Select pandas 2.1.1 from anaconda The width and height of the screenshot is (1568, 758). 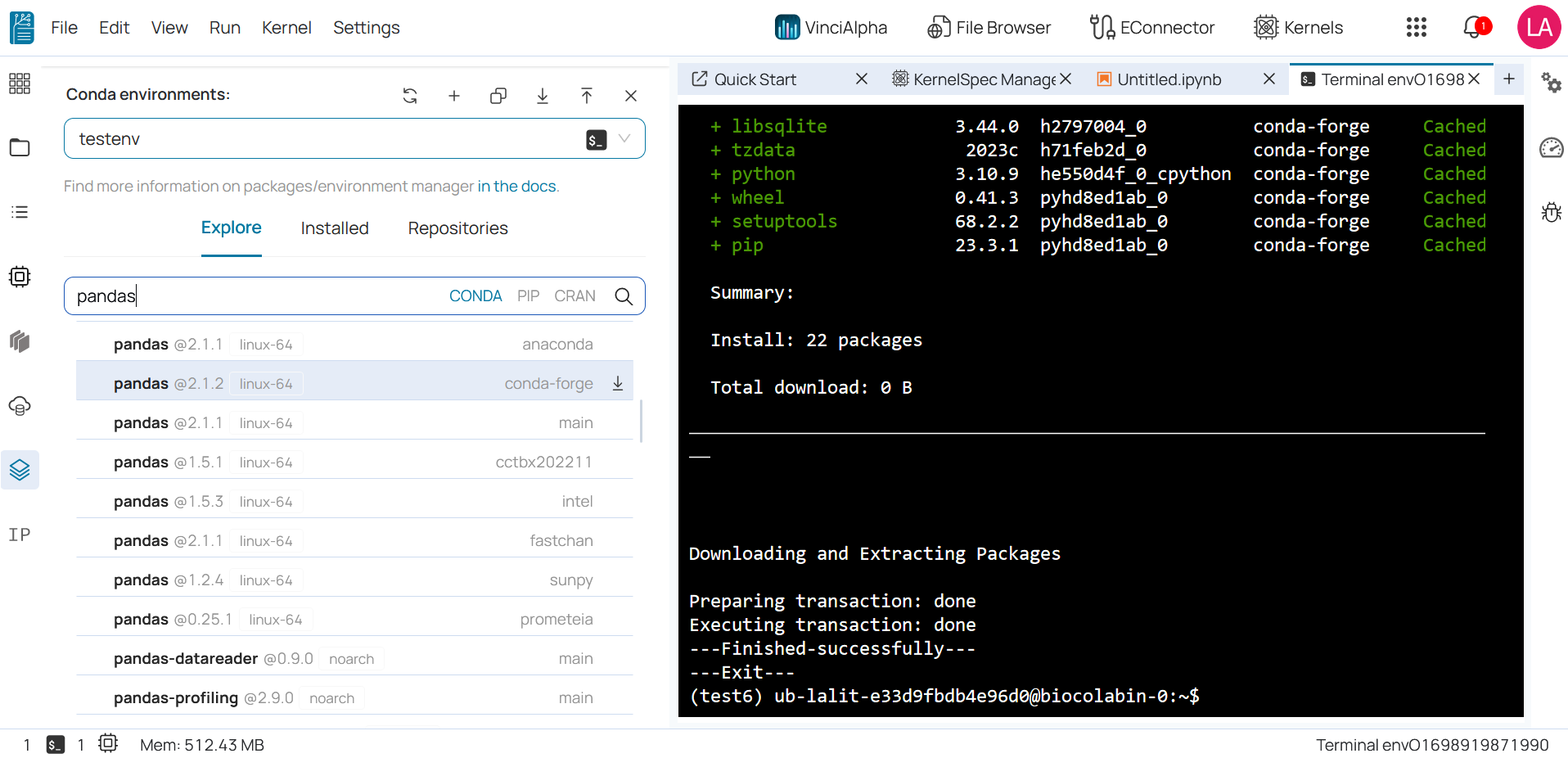click(354, 345)
